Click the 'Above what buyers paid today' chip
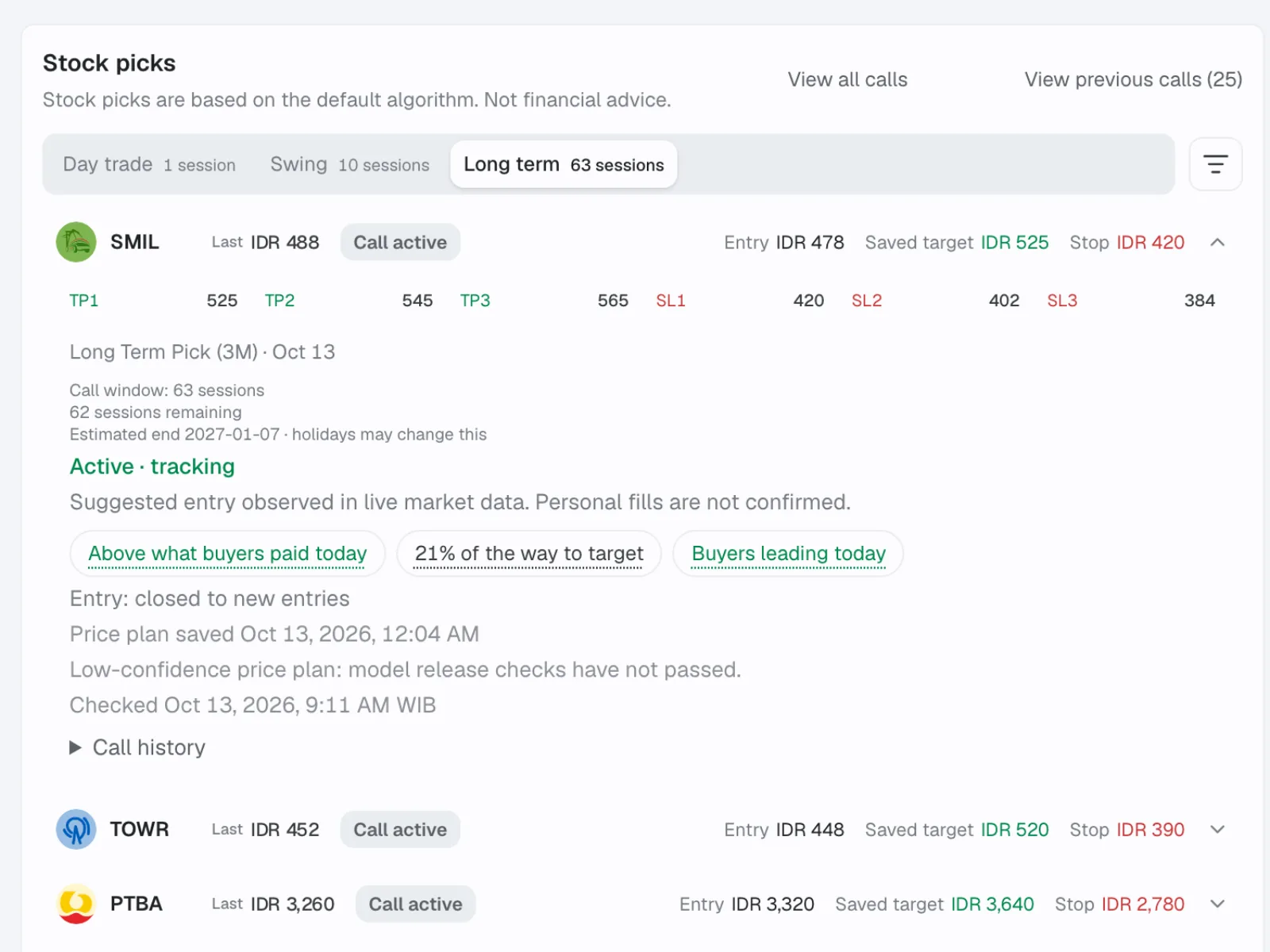 (x=228, y=553)
